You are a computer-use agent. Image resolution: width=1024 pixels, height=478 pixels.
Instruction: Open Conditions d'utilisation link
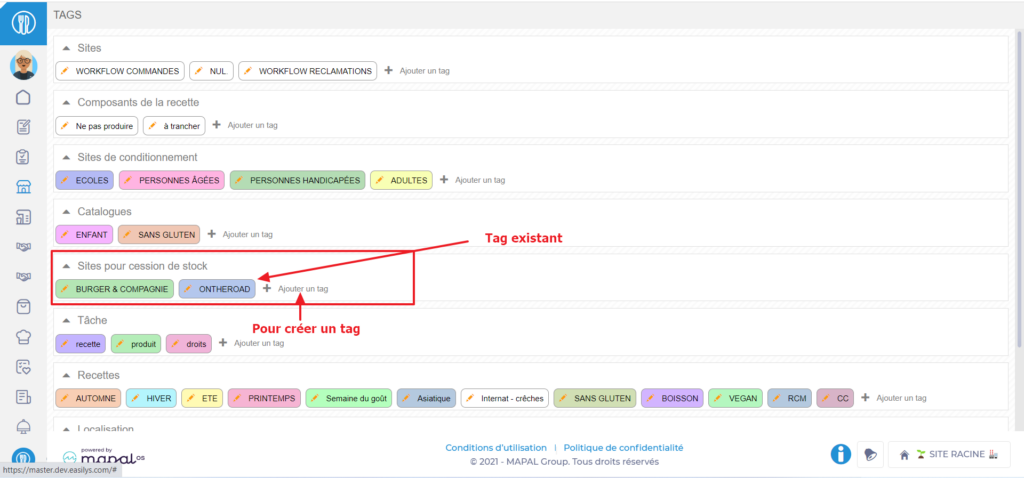point(496,448)
